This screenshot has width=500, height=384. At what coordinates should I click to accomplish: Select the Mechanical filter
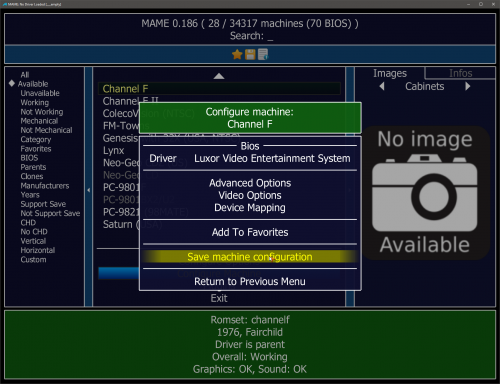[39, 121]
